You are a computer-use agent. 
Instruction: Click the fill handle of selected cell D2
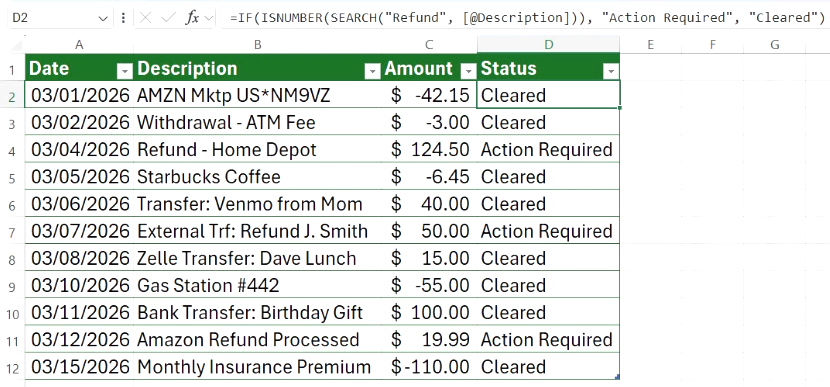(619, 108)
